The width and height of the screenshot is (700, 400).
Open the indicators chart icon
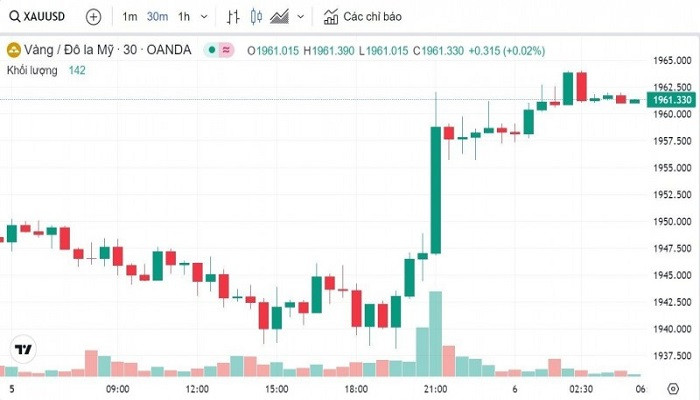(331, 17)
